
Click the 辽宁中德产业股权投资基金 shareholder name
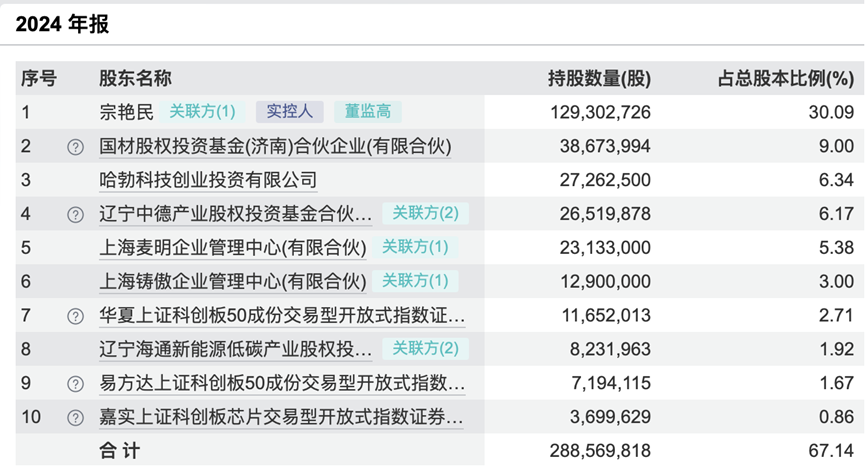point(236,213)
